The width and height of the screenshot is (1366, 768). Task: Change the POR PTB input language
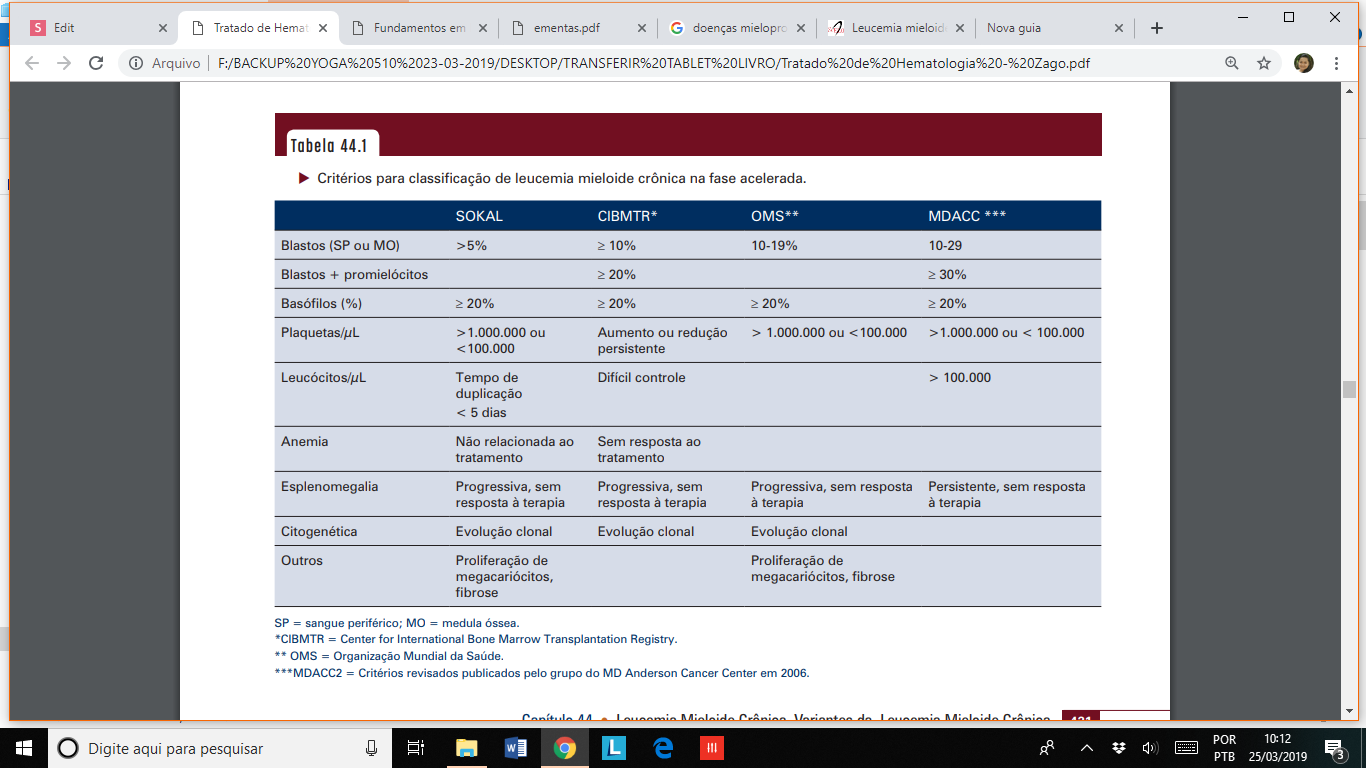[1224, 748]
